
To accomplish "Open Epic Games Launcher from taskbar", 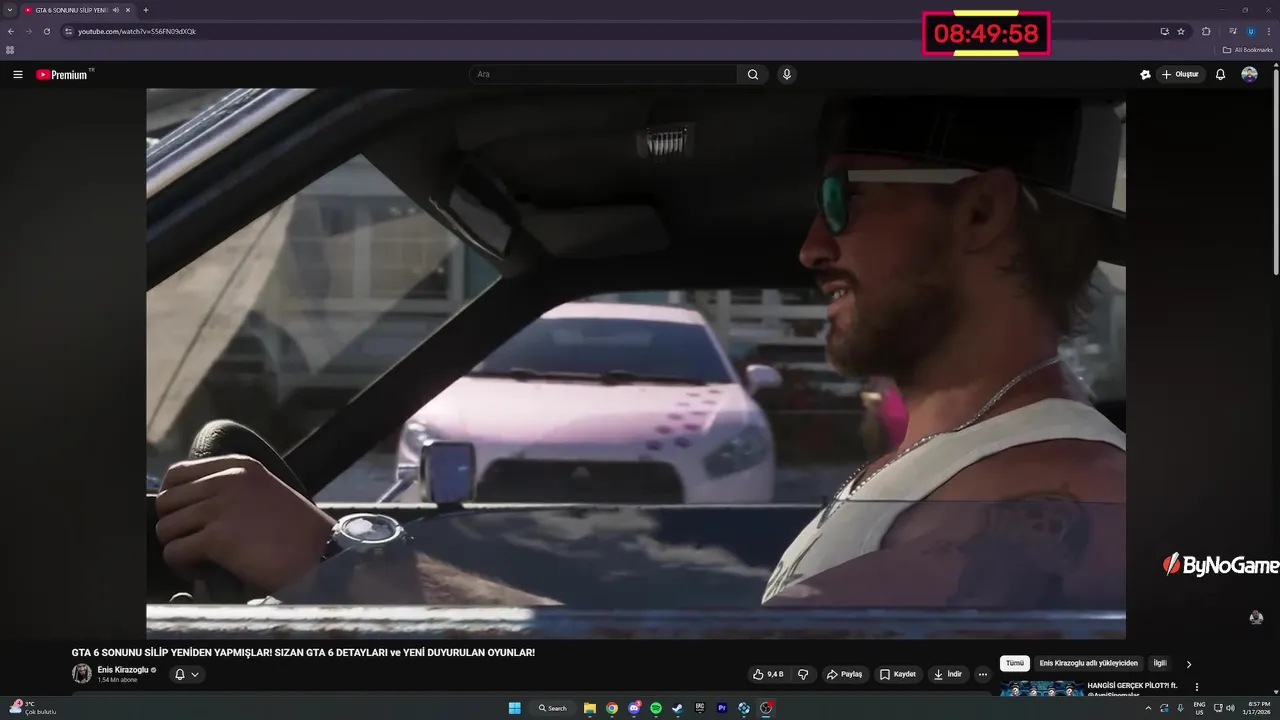I will pyautogui.click(x=700, y=708).
